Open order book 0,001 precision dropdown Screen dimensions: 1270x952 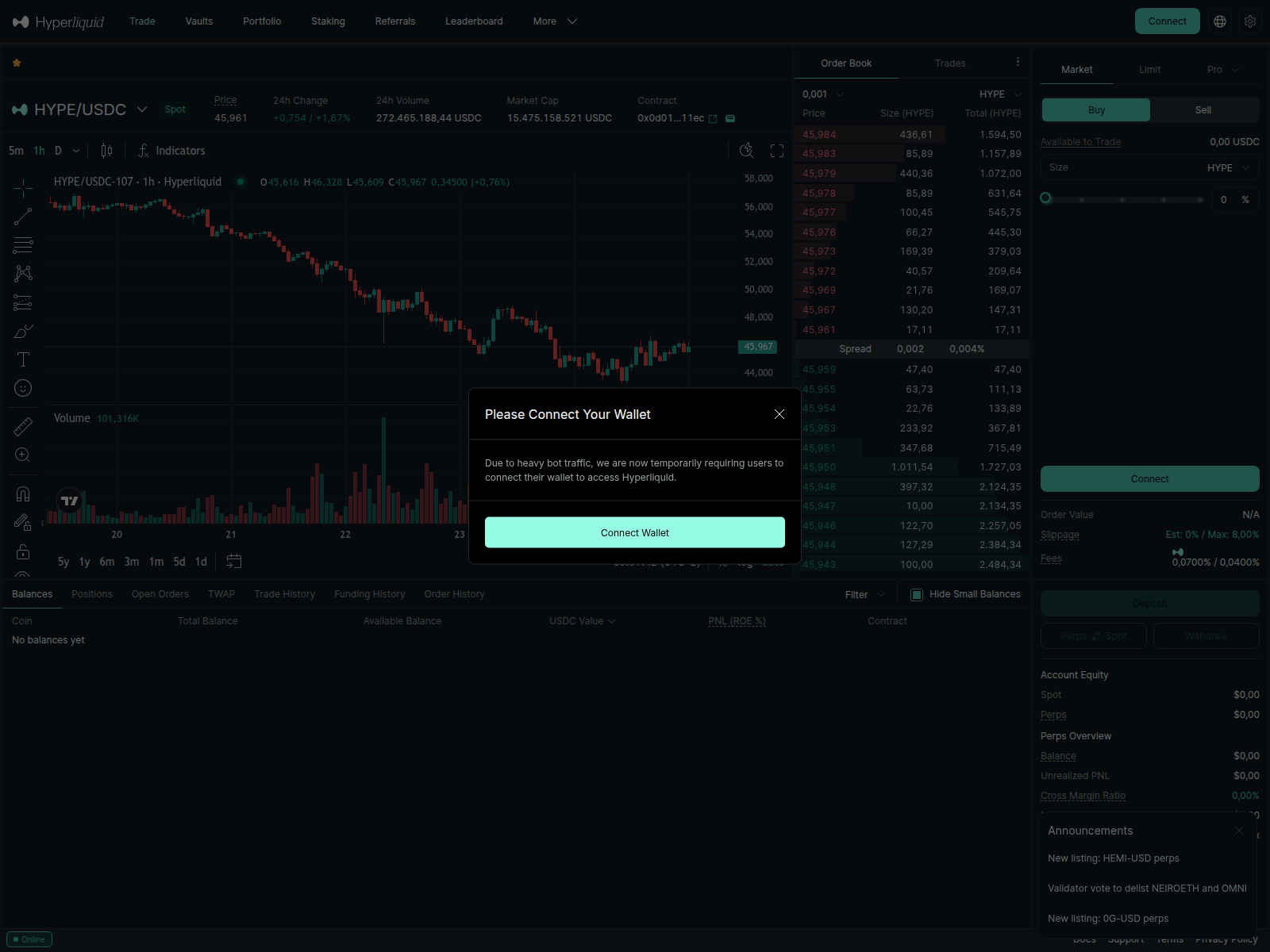(x=823, y=94)
